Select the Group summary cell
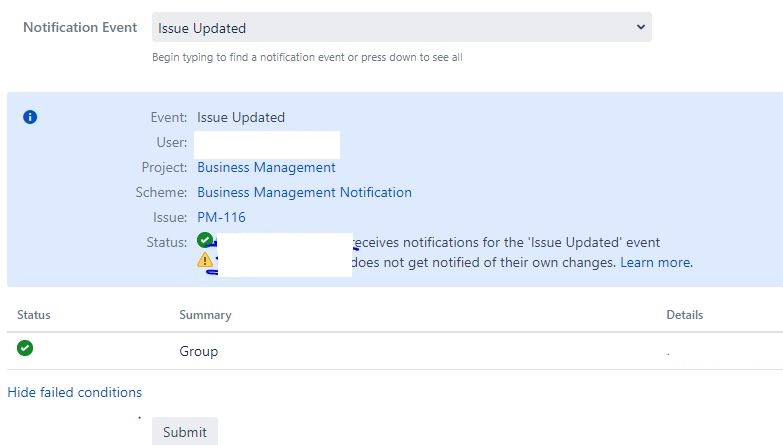Screen dimensions: 783x445 click(x=199, y=351)
